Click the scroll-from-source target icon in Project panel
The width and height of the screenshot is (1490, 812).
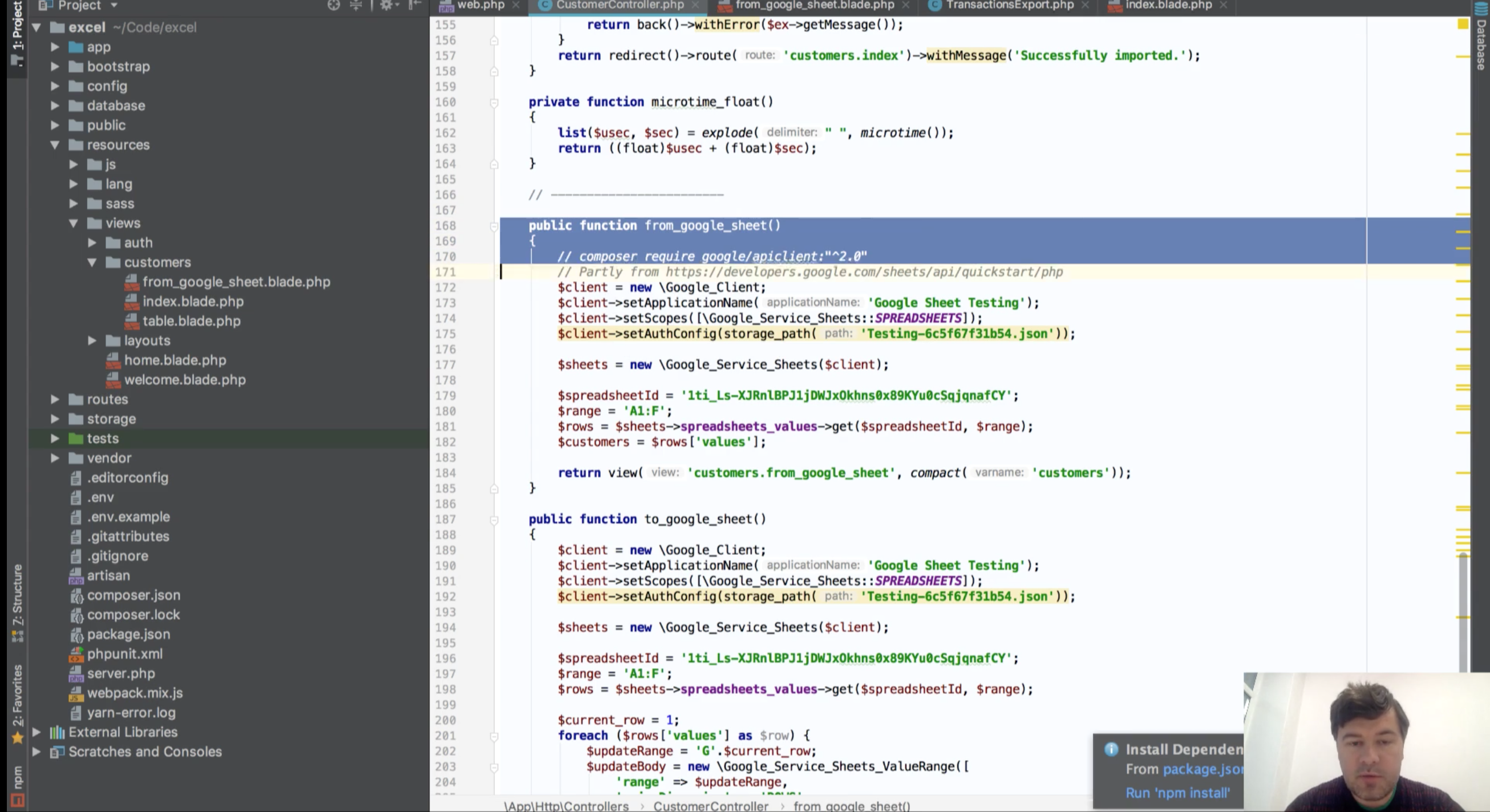point(334,5)
